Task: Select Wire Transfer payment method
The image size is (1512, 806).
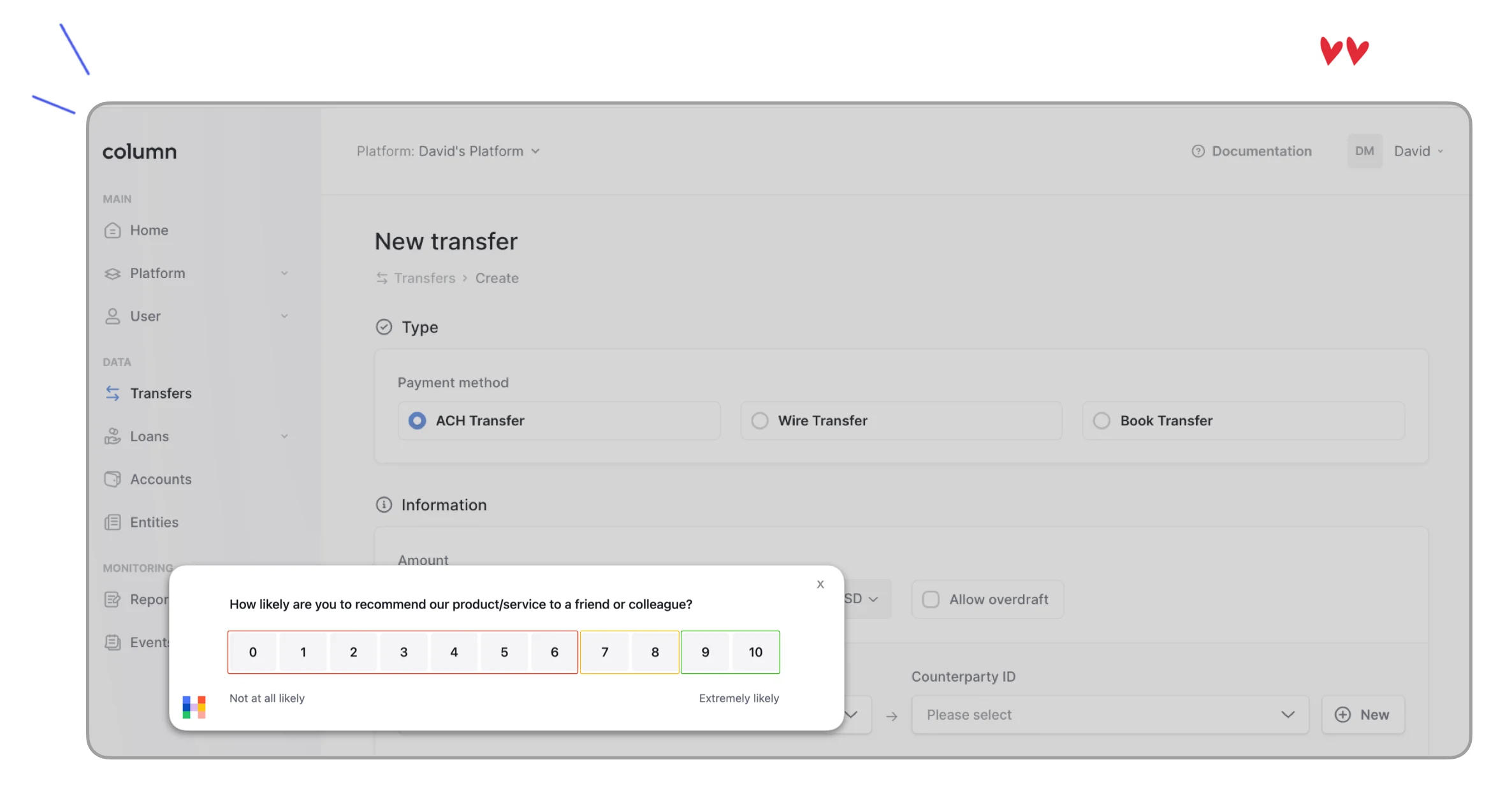Action: (x=901, y=421)
